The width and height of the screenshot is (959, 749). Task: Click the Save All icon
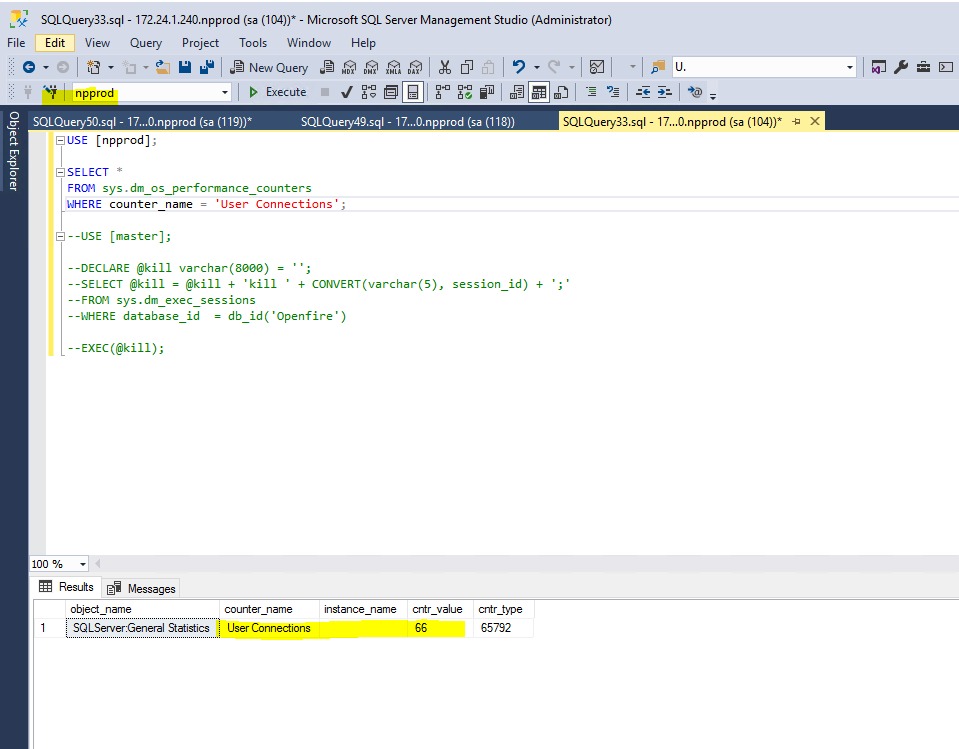(x=207, y=67)
